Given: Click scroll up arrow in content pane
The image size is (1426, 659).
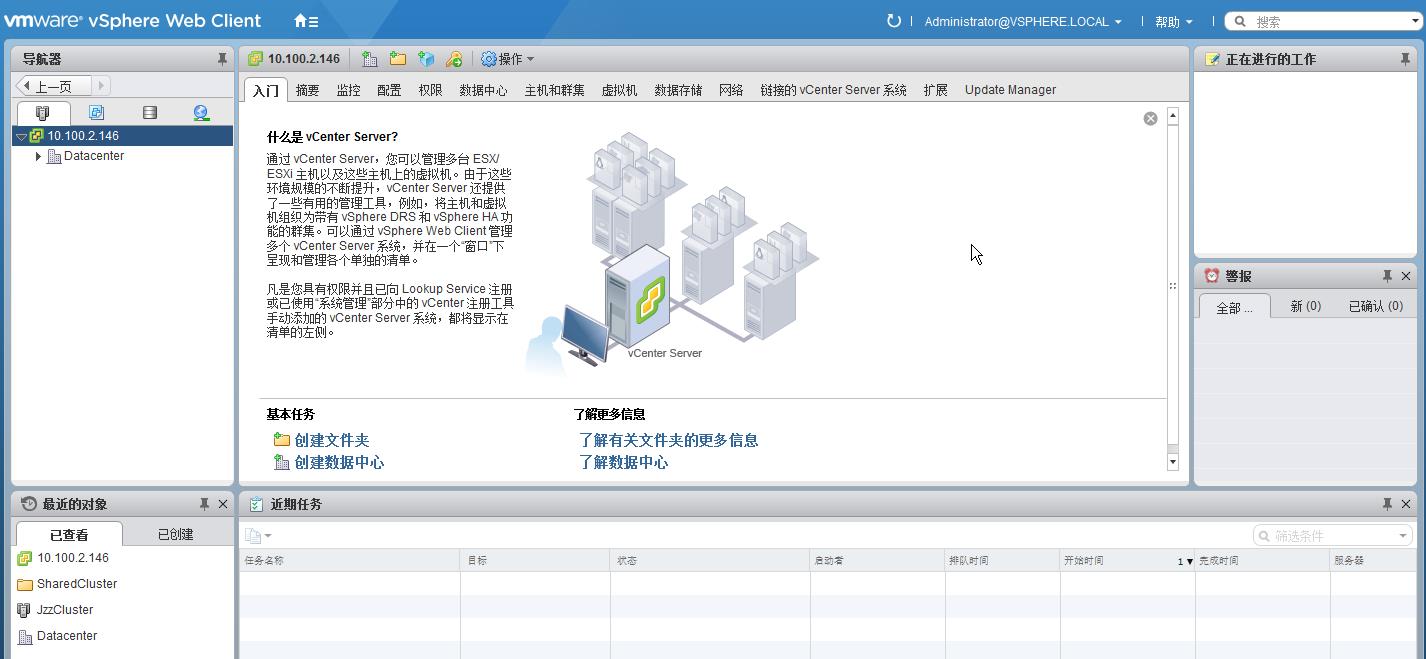Looking at the screenshot, I should coord(1173,116).
